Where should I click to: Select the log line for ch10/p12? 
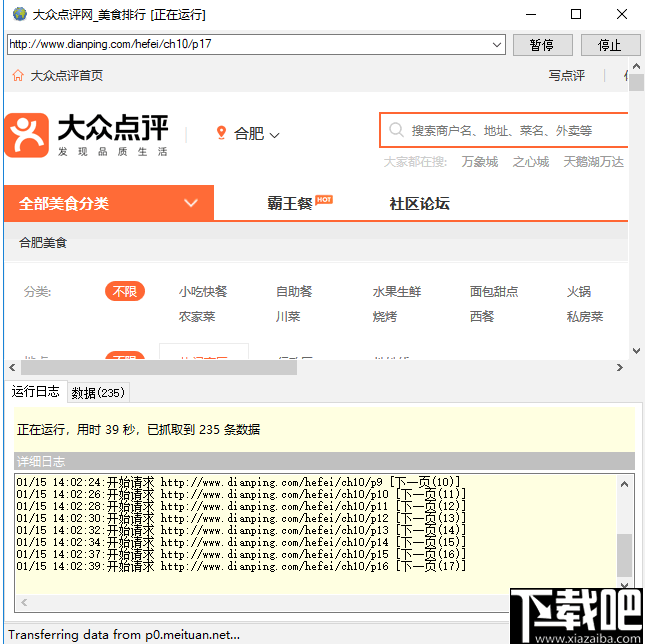coord(241,518)
